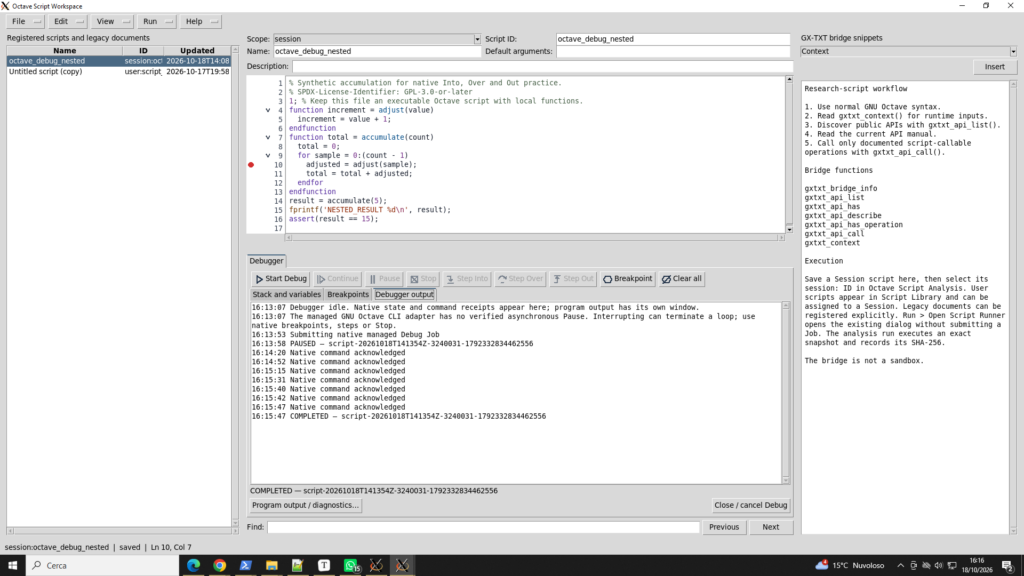Open Program output / diagnostics window

click(x=305, y=505)
